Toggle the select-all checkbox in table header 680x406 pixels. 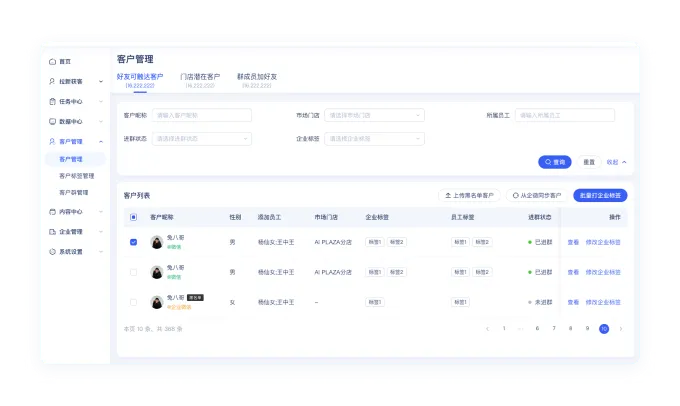tap(133, 217)
